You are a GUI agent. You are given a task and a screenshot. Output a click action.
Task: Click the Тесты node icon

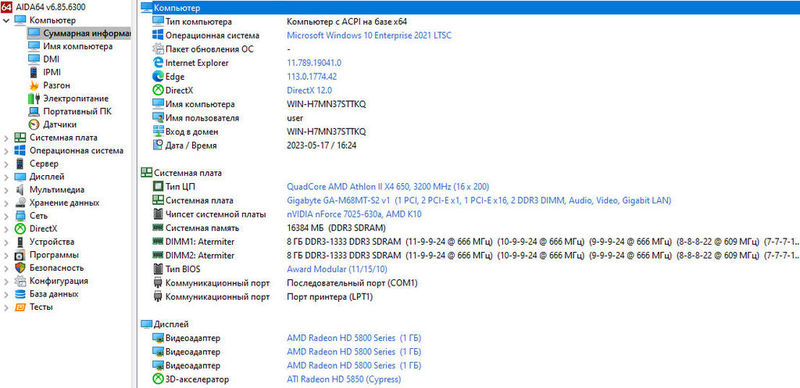coord(20,307)
